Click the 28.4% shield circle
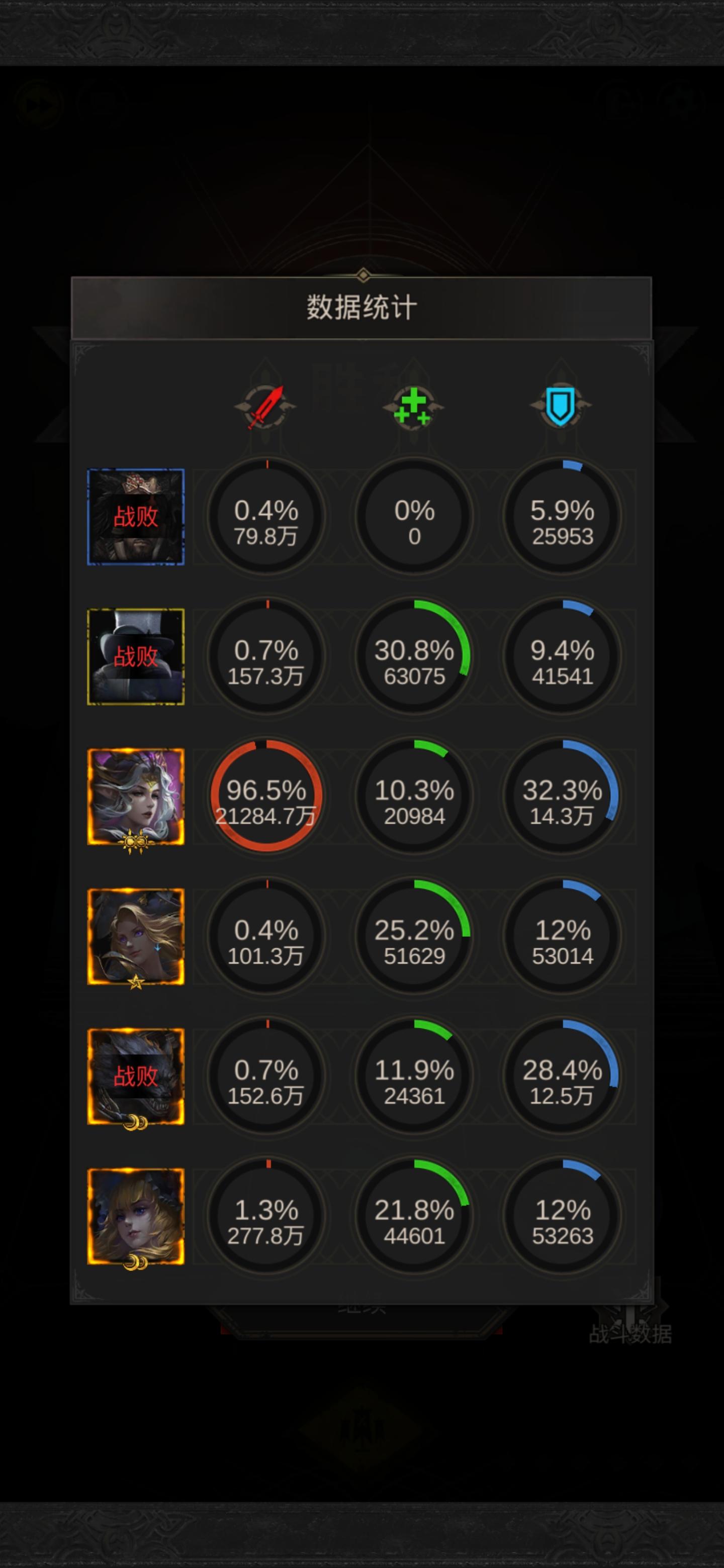This screenshot has width=724, height=1568. click(562, 1075)
